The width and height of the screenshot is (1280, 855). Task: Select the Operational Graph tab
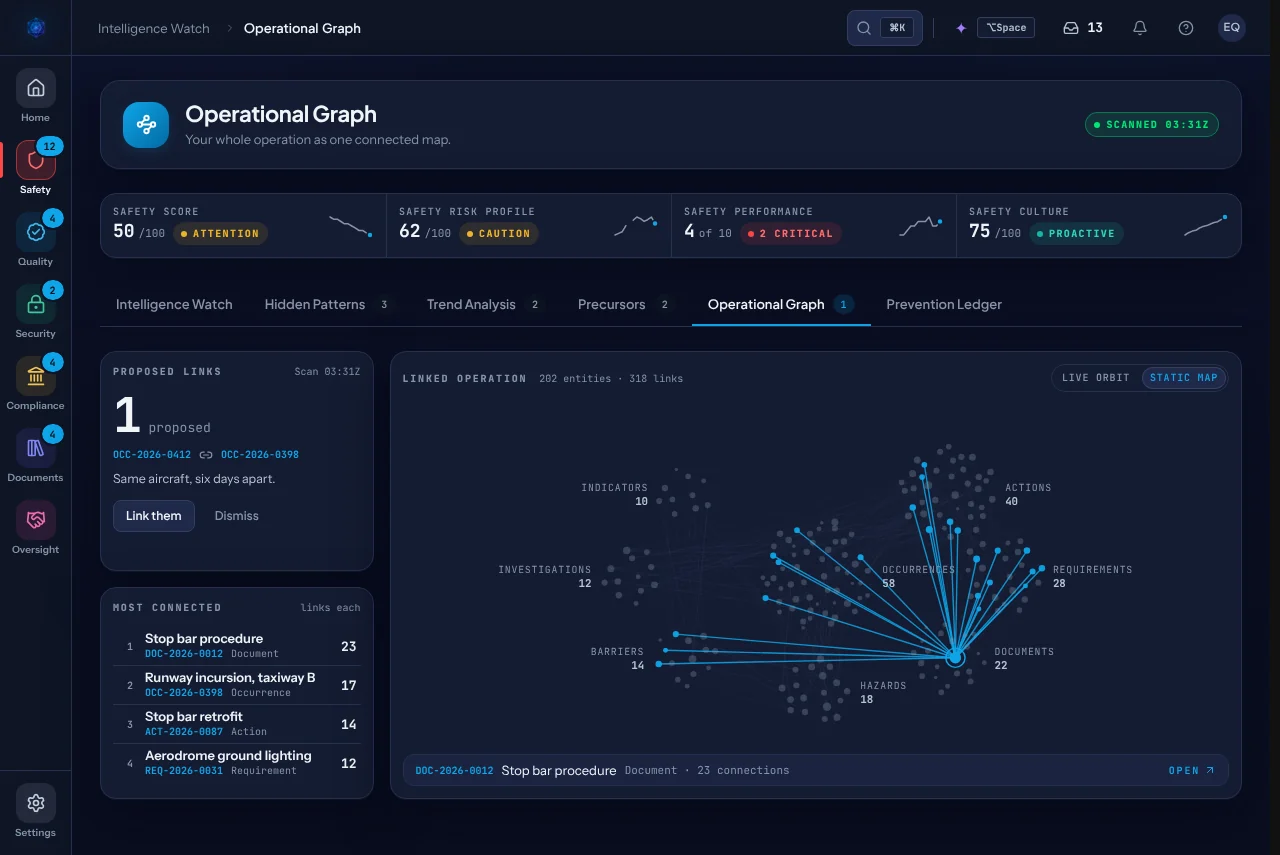coord(781,305)
